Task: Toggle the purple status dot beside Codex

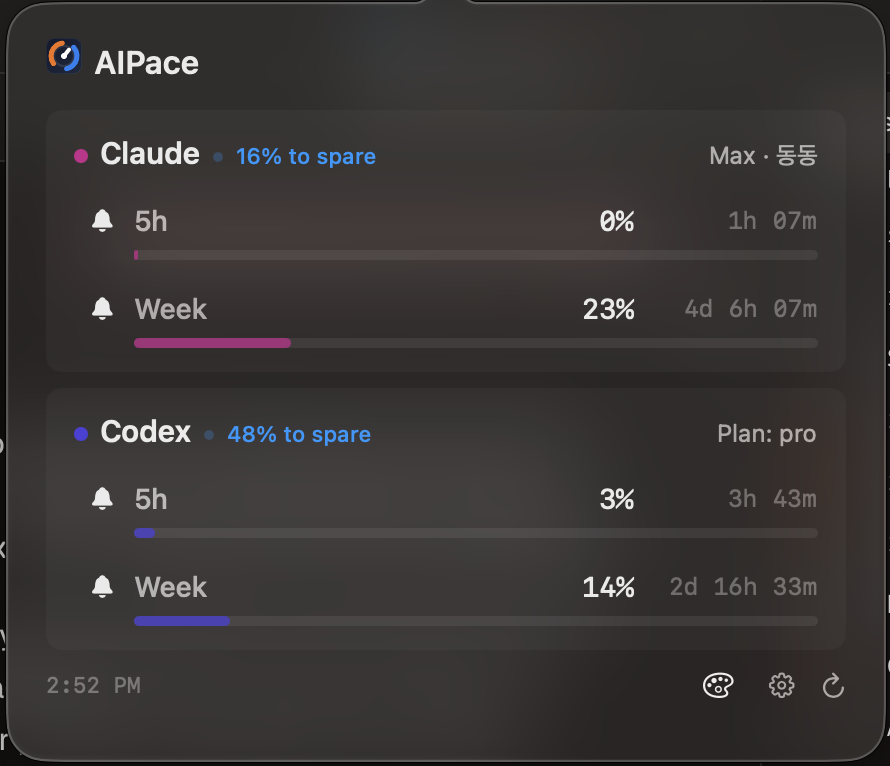Action: click(79, 432)
